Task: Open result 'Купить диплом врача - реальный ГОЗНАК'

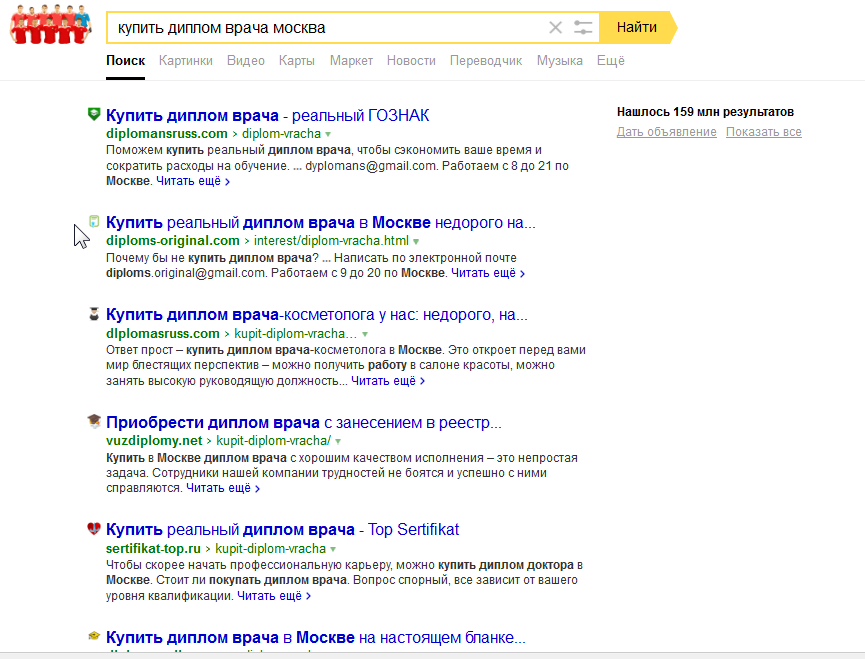Action: point(268,115)
